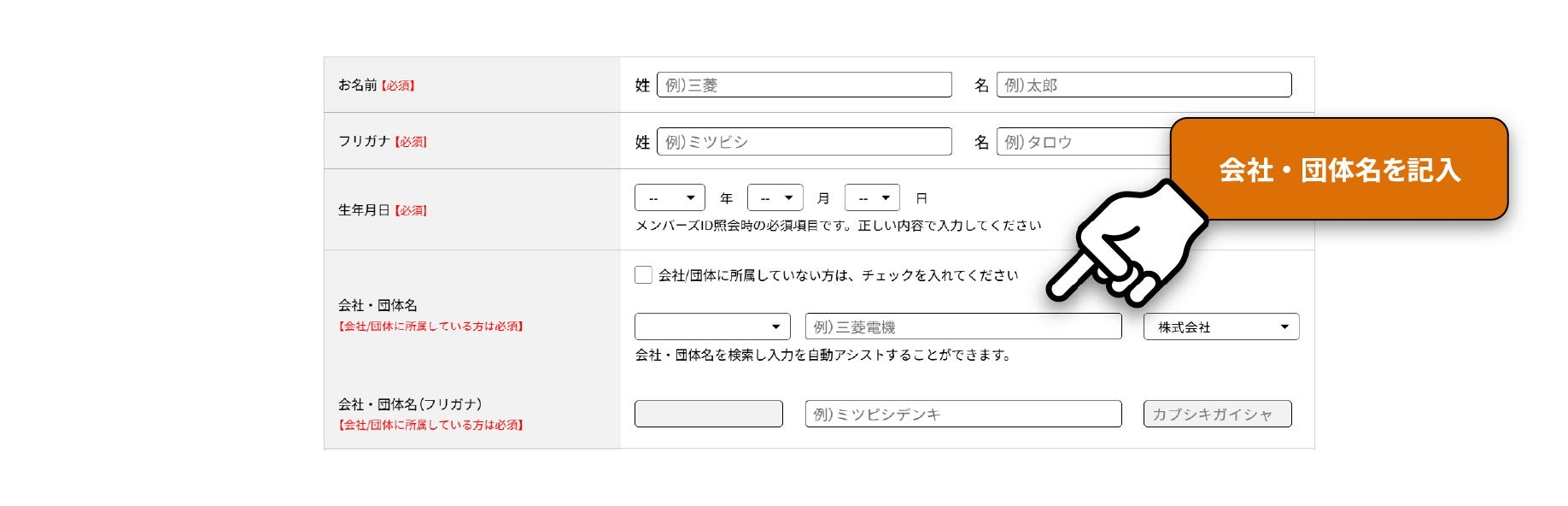
Task: Click the カブシキガイシャ suffix field
Action: tap(1216, 414)
